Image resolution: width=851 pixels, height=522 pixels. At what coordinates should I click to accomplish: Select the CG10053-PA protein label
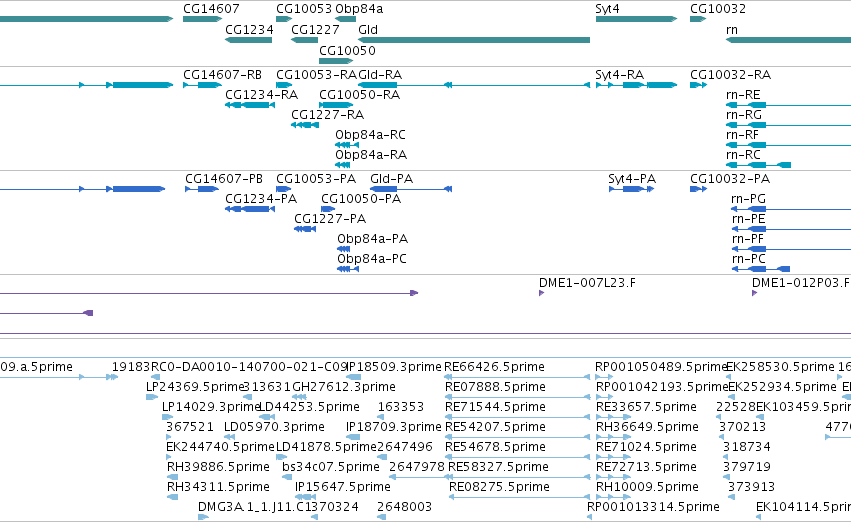point(316,179)
